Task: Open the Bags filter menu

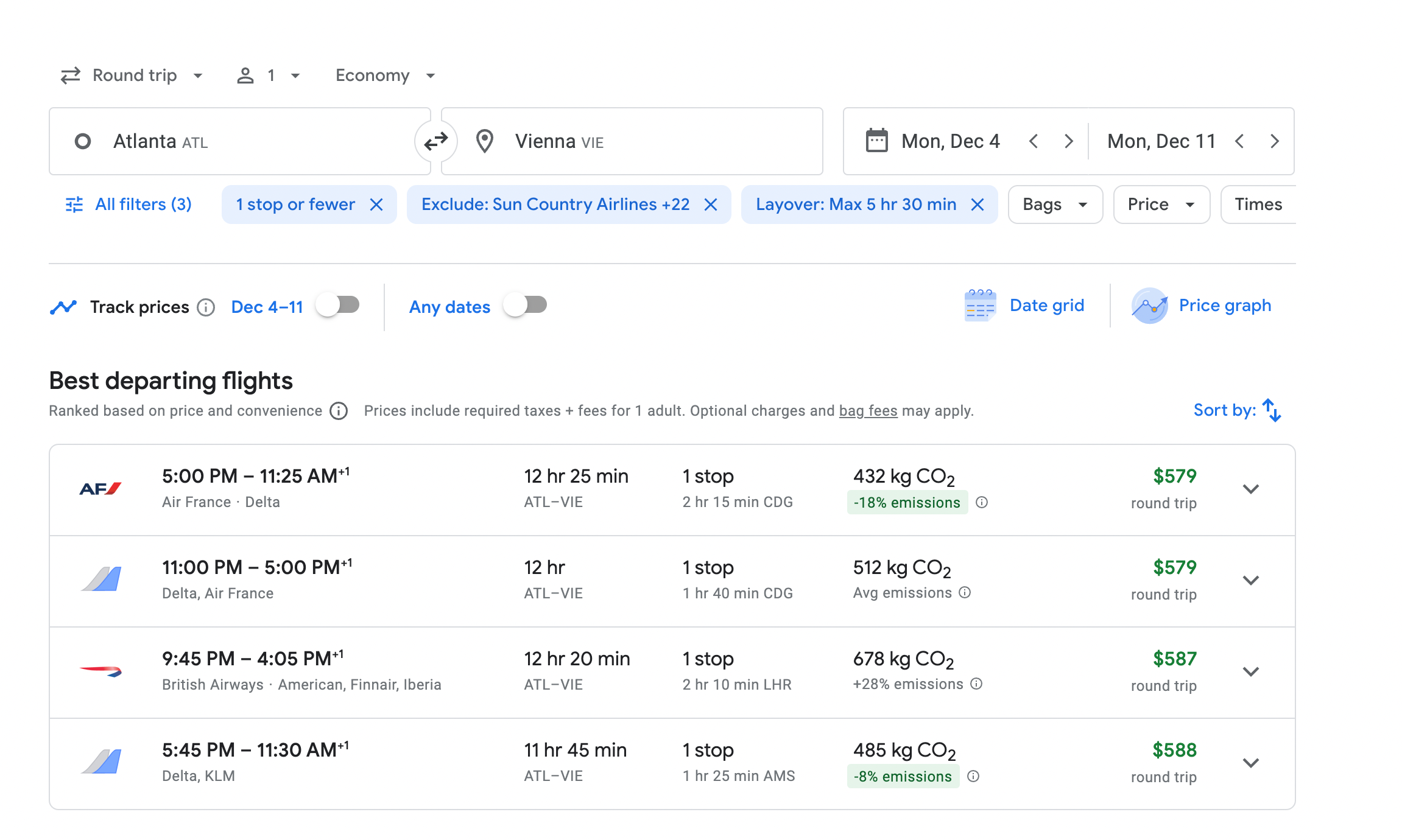Action: [x=1055, y=205]
